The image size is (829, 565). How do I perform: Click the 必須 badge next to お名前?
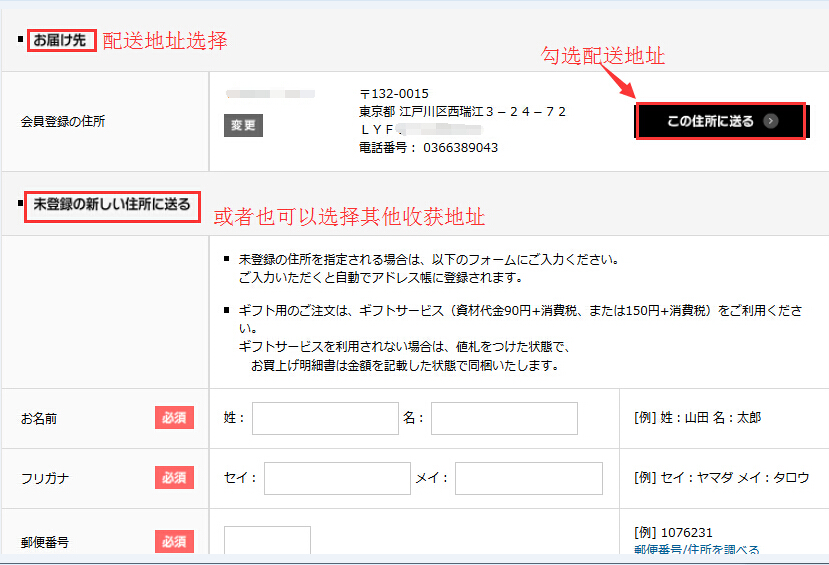(174, 418)
